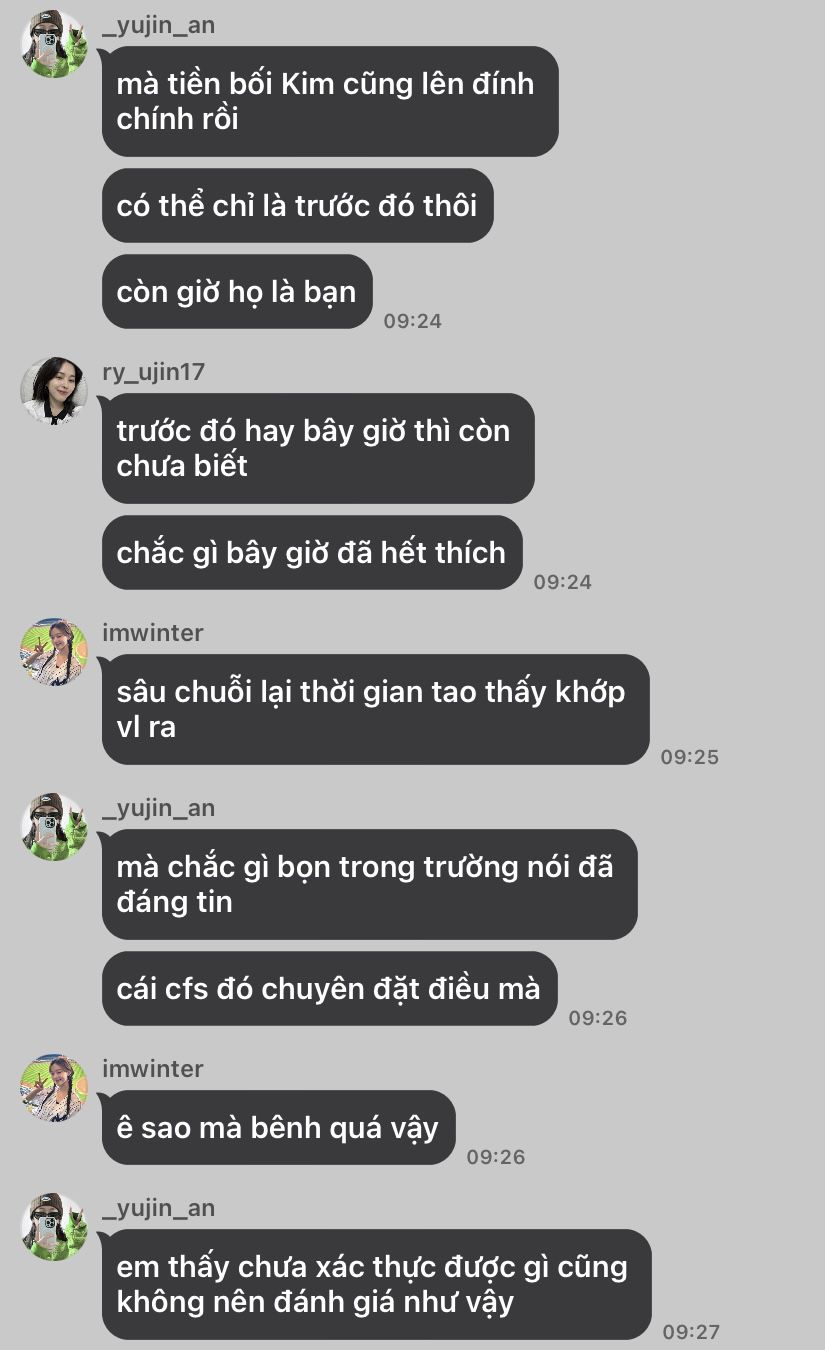
Task: Select 'chắc gì bây giờ đã hết thích' message
Action: tap(312, 552)
